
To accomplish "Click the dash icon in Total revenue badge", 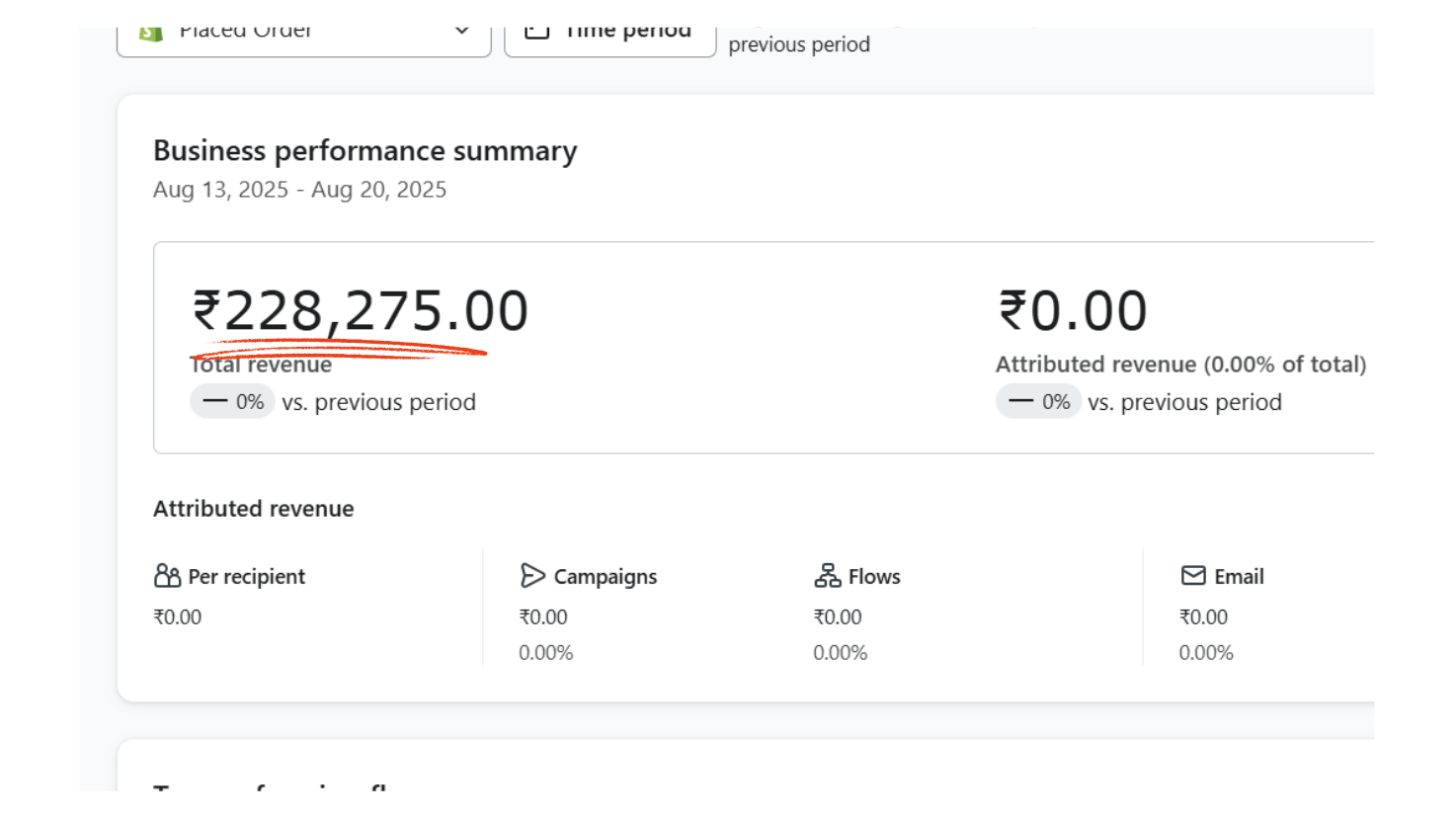I will point(215,402).
